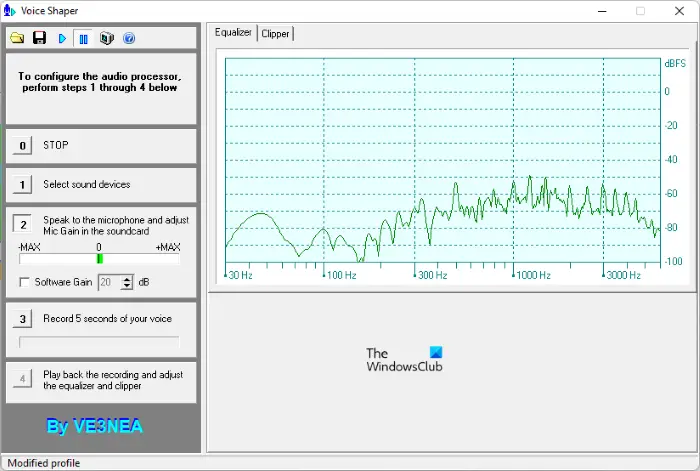Open help via the blue question mark icon
The width and height of the screenshot is (700, 471).
129,38
